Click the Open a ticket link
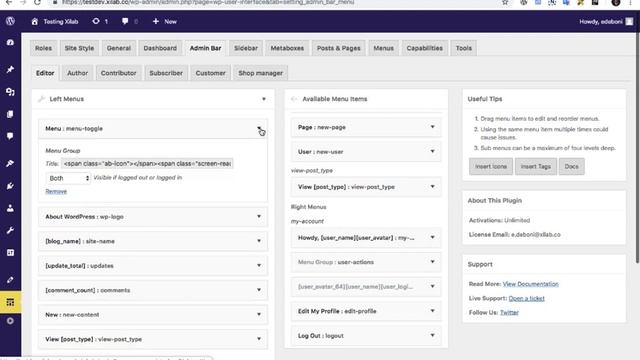640x360 pixels. (x=526, y=298)
